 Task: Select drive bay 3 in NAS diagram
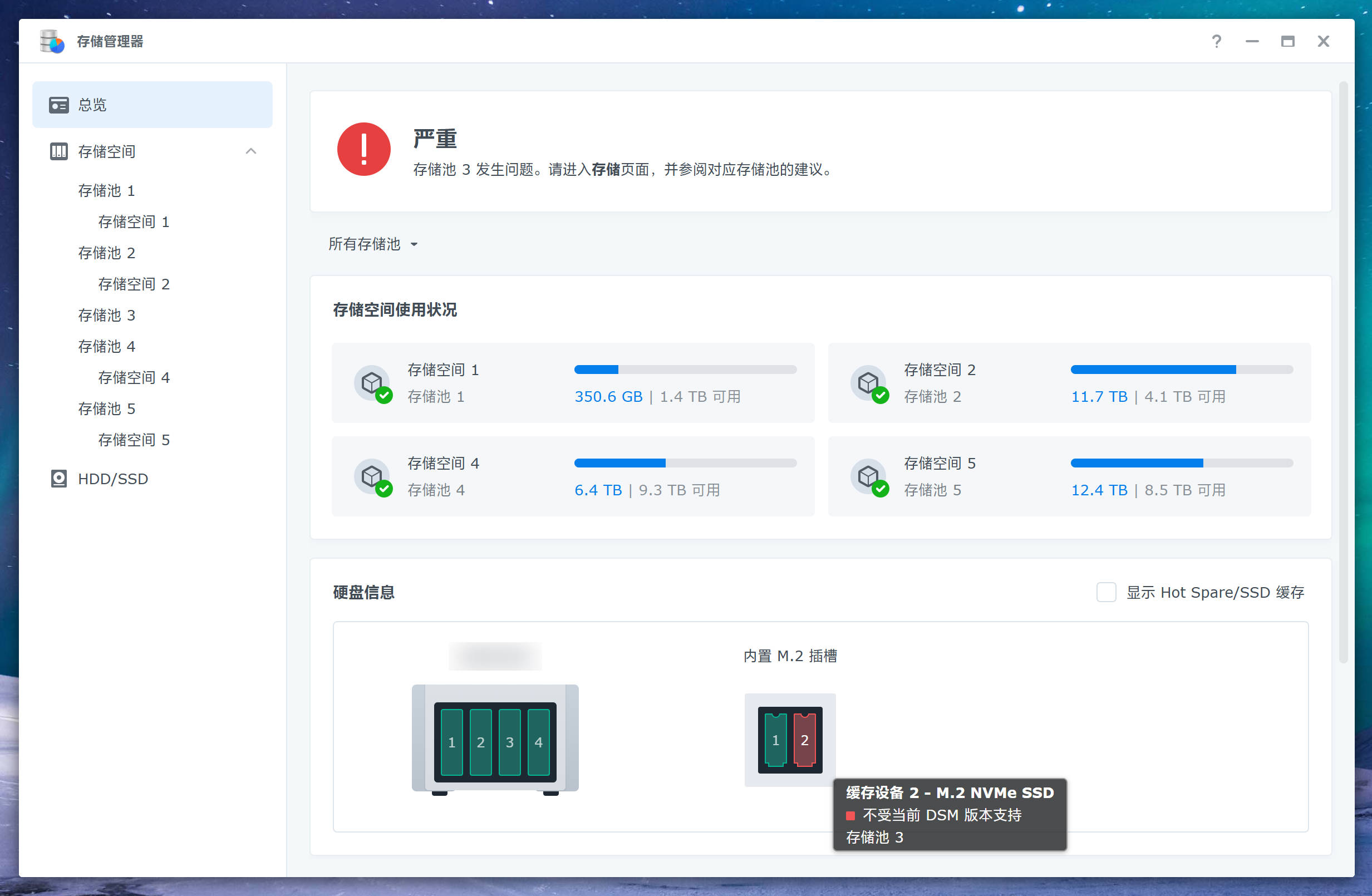[509, 742]
